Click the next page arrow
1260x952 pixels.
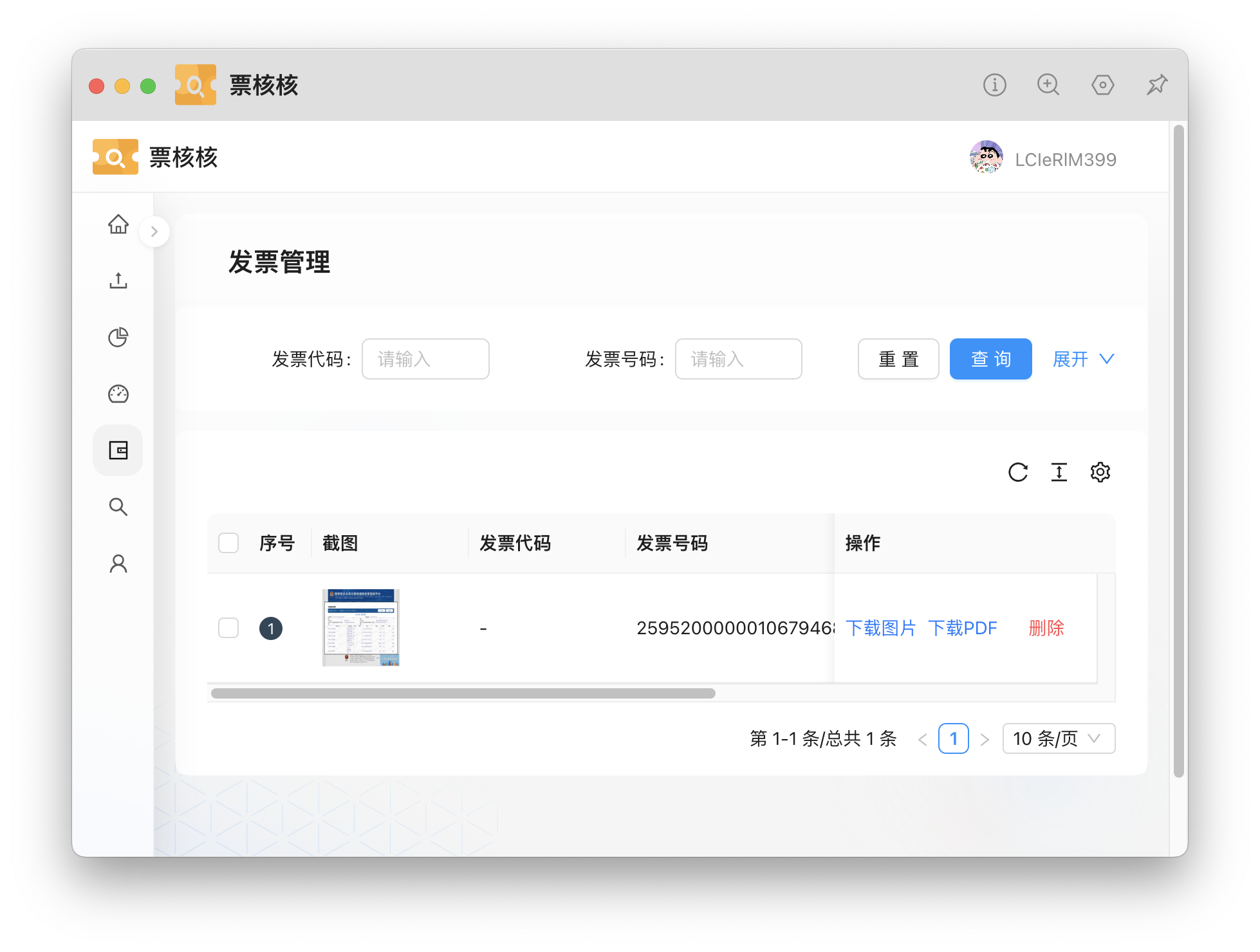(985, 739)
